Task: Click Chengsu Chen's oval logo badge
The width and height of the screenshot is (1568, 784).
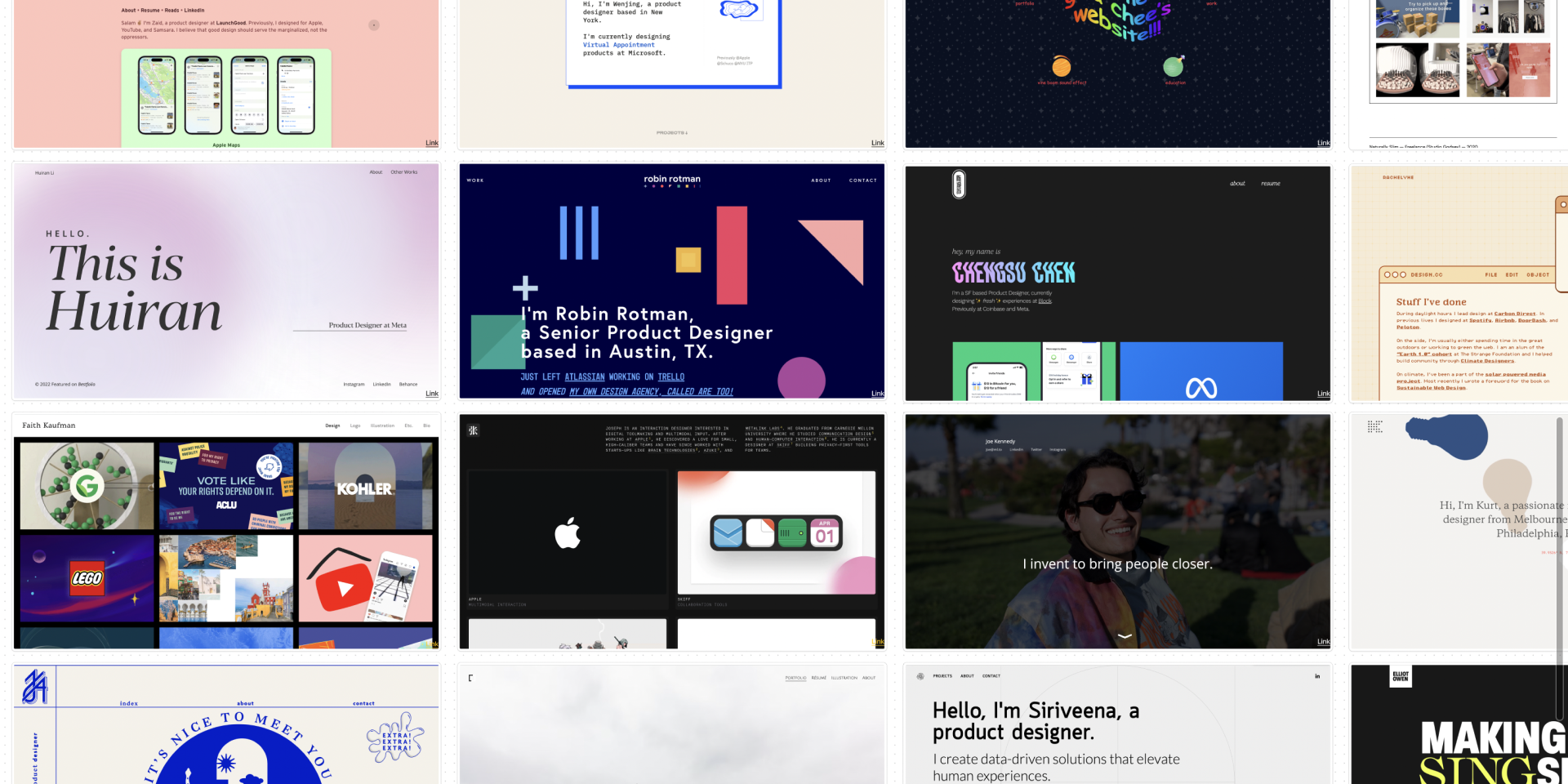Action: click(x=959, y=185)
